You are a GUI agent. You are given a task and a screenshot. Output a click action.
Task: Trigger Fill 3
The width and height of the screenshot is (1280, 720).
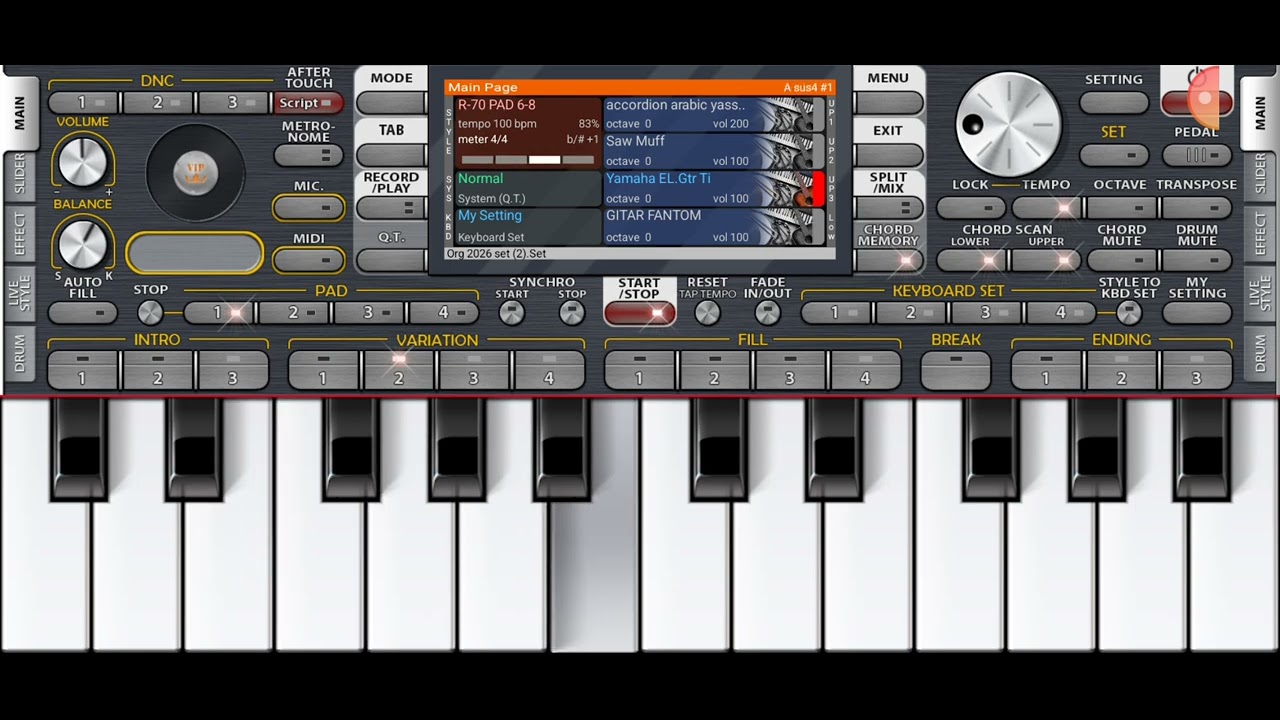click(x=790, y=370)
